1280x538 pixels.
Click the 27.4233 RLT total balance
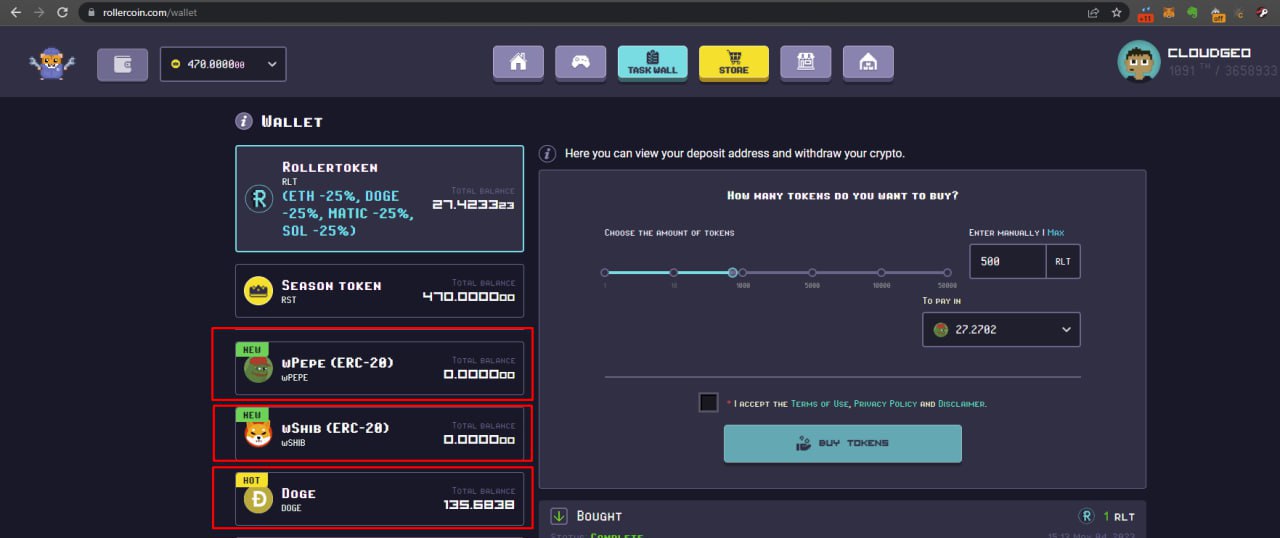click(x=473, y=204)
